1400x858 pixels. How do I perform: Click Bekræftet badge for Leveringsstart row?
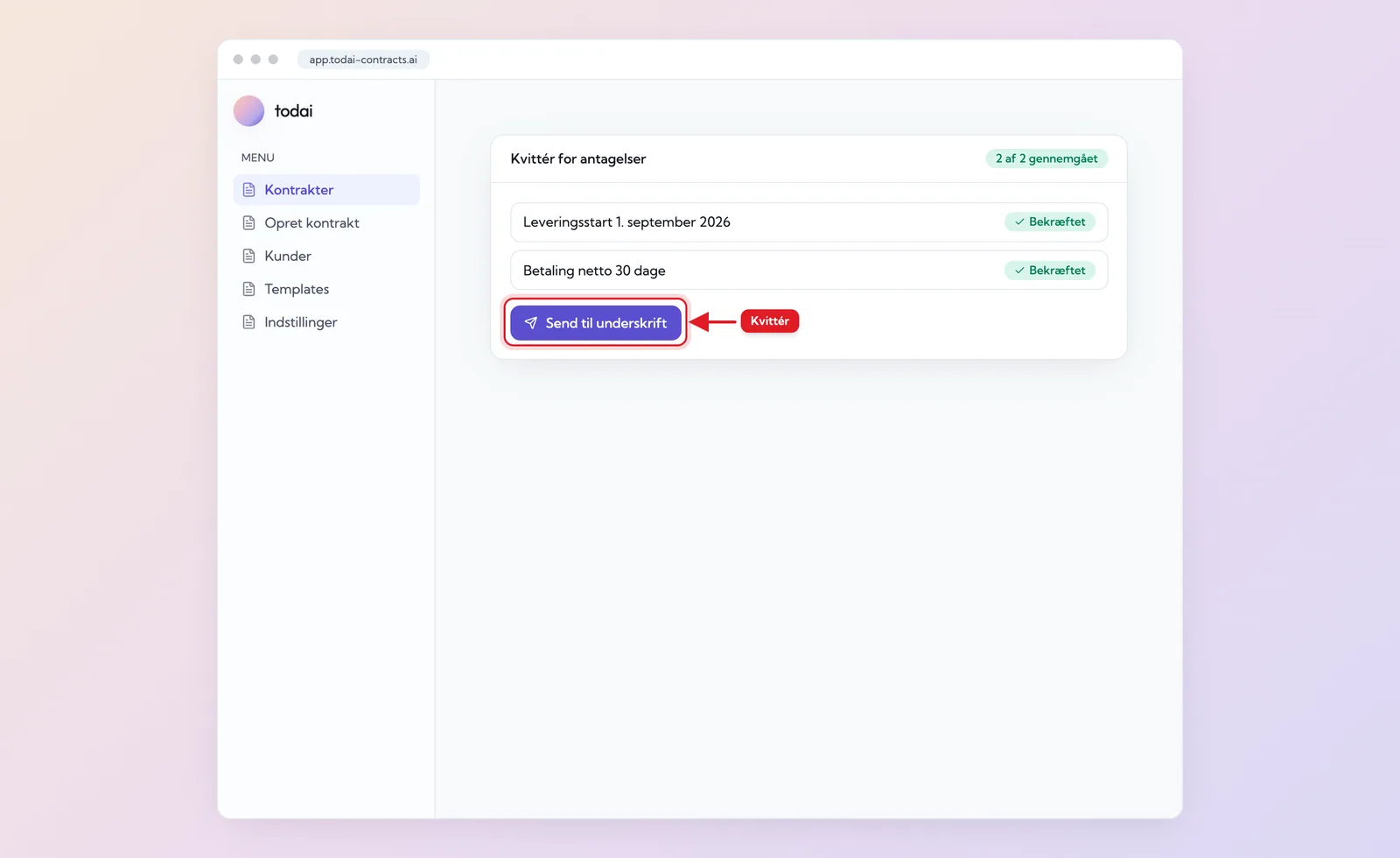click(x=1049, y=222)
